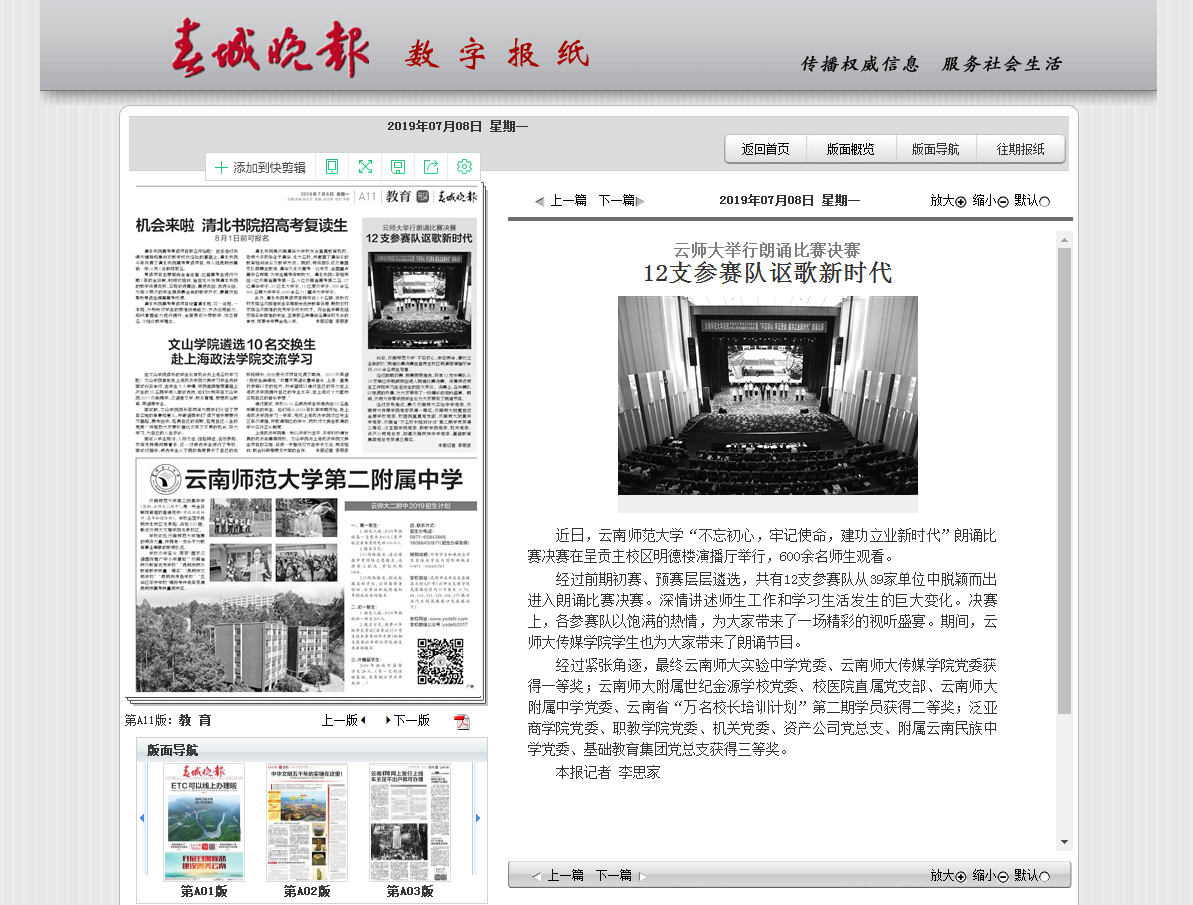1193x905 pixels.
Task: Open the green settings gear icon
Action: [x=464, y=167]
